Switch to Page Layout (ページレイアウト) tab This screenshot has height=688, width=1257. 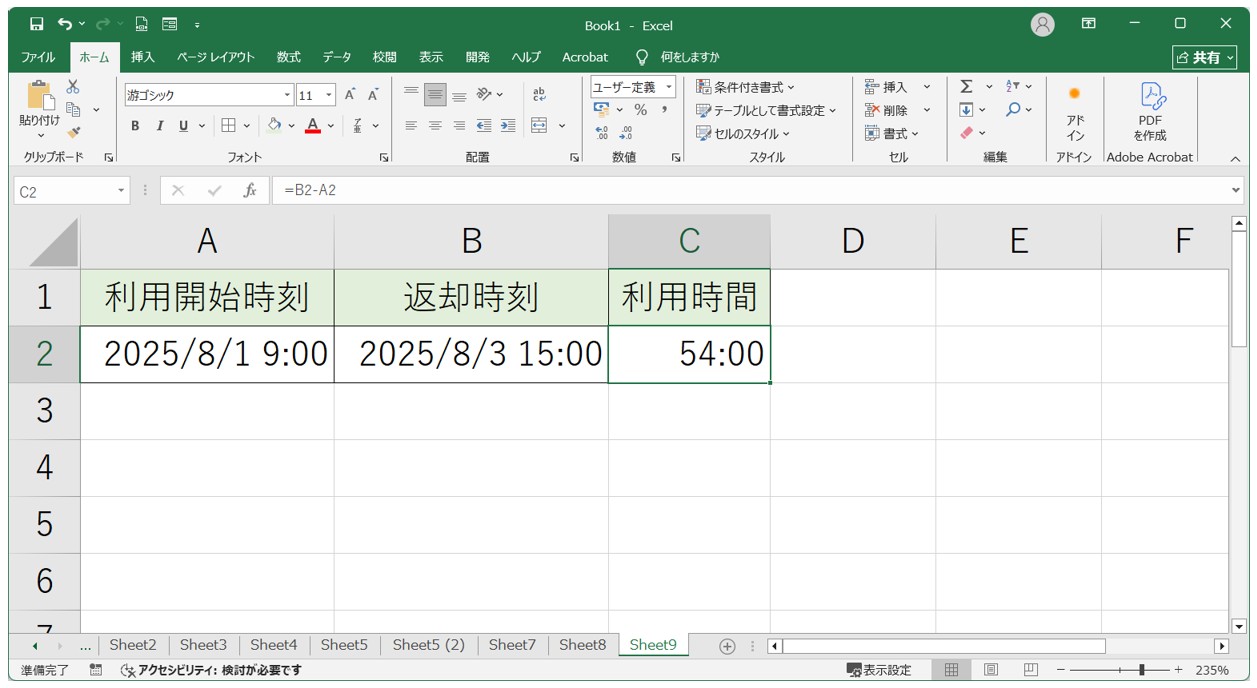click(x=216, y=57)
